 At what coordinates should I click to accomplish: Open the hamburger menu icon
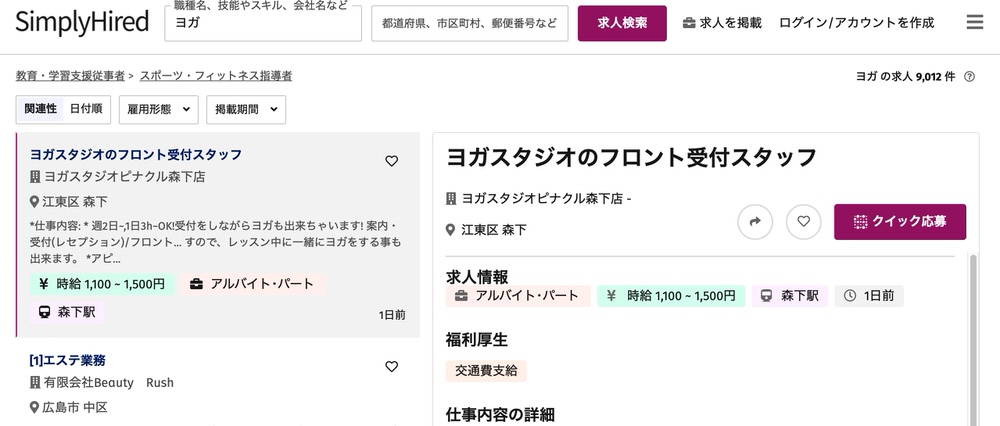pyautogui.click(x=974, y=22)
